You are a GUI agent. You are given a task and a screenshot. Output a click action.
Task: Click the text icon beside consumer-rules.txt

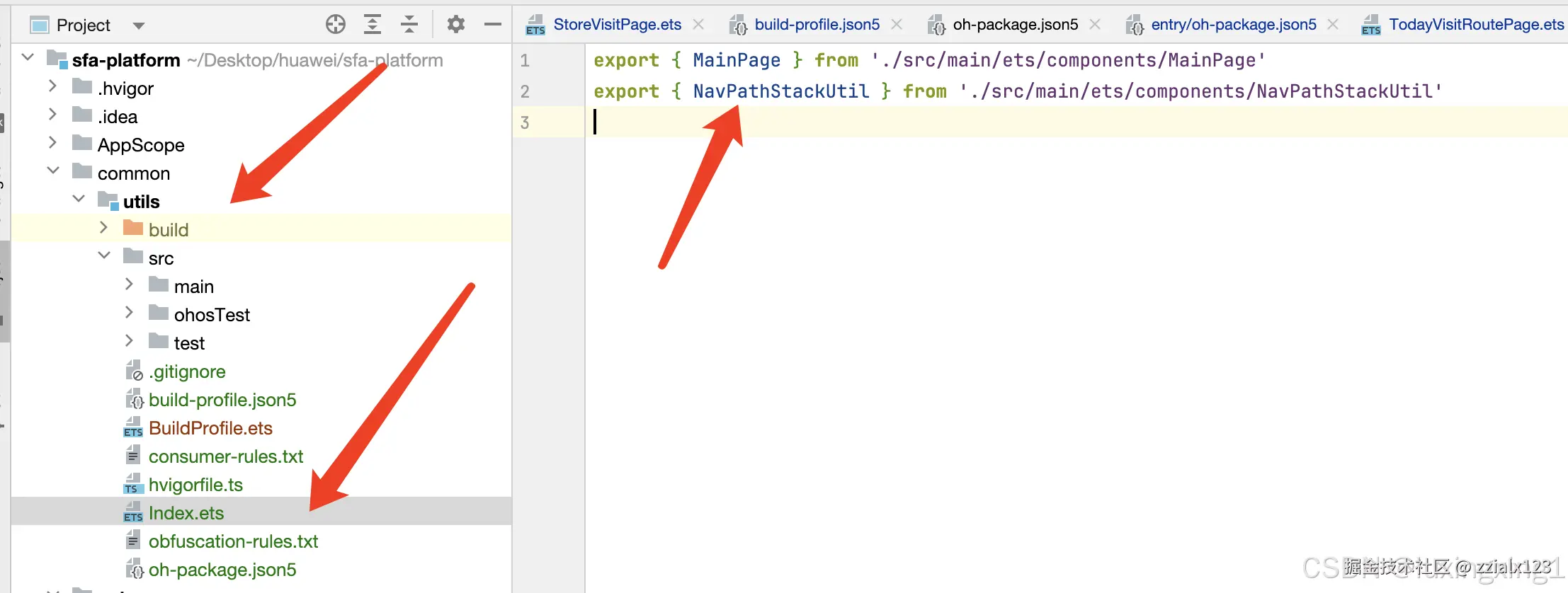point(132,455)
